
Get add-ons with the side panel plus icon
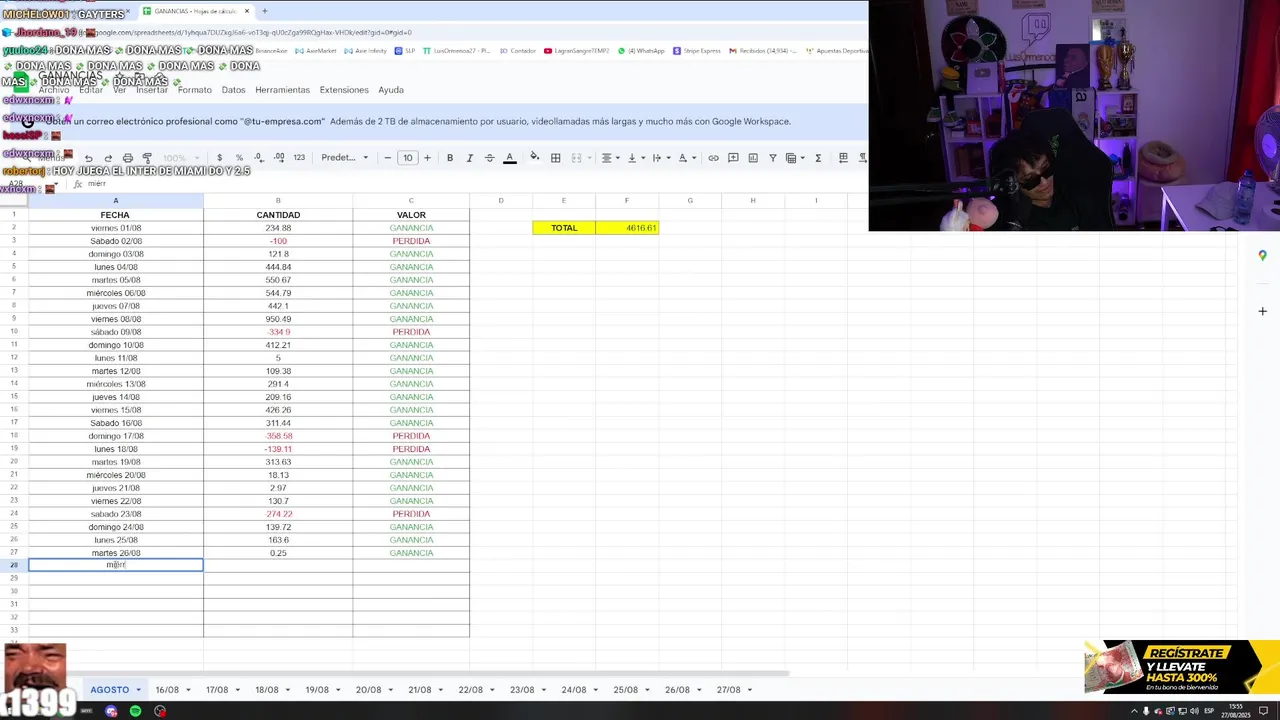1262,311
